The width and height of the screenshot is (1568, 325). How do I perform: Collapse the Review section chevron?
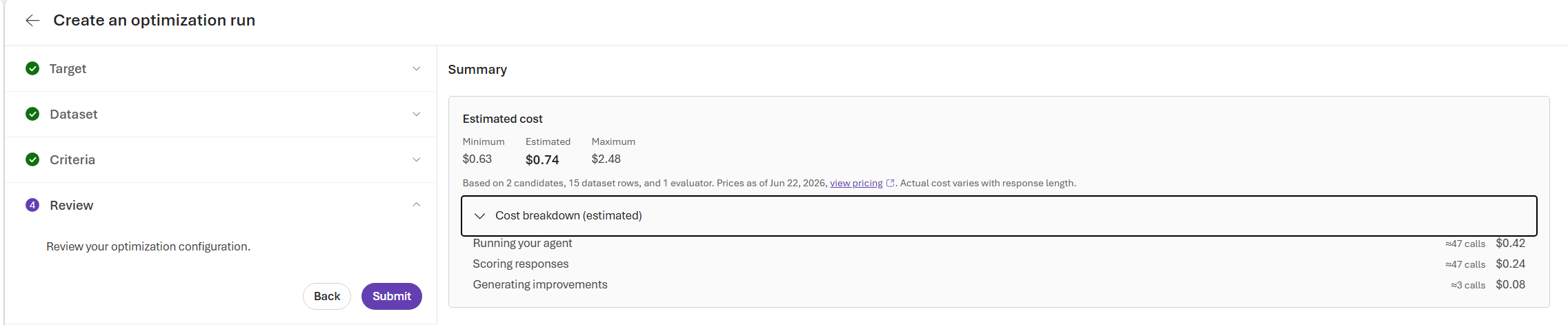coord(417,204)
